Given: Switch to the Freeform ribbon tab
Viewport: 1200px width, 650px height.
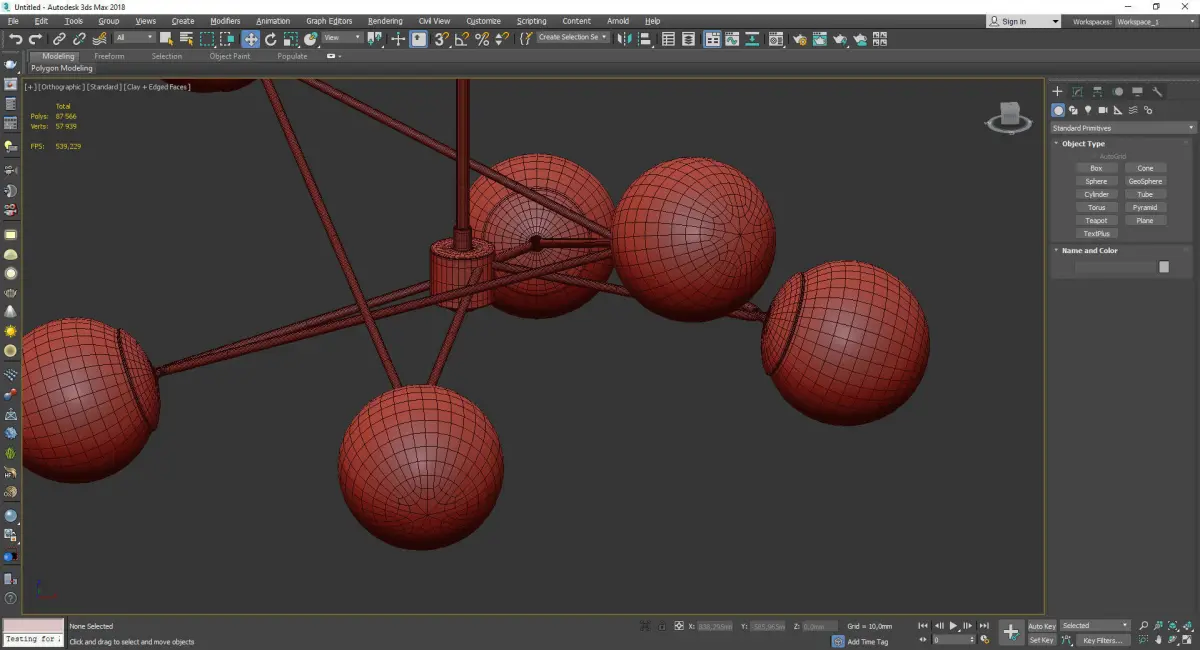Looking at the screenshot, I should pyautogui.click(x=109, y=56).
